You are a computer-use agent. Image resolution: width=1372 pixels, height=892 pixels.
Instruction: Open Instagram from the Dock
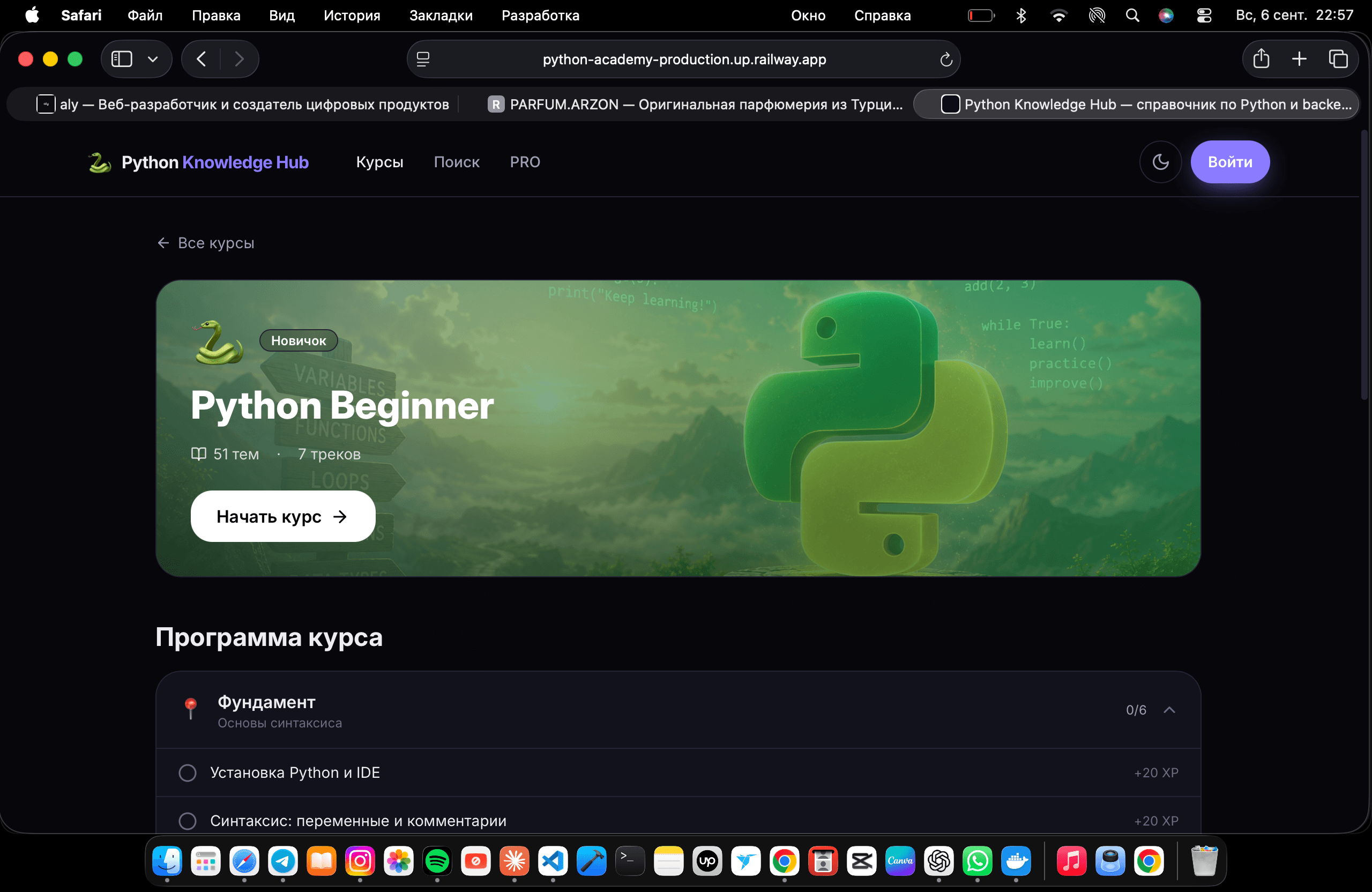[x=360, y=861]
